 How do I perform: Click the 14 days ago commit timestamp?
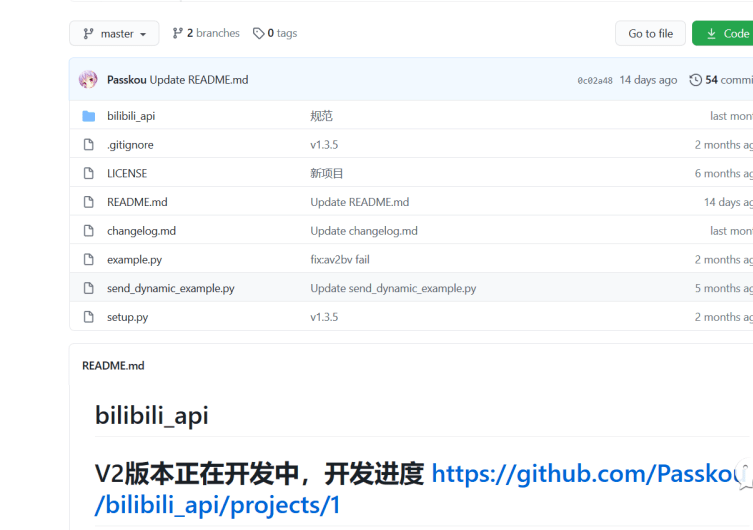[648, 80]
